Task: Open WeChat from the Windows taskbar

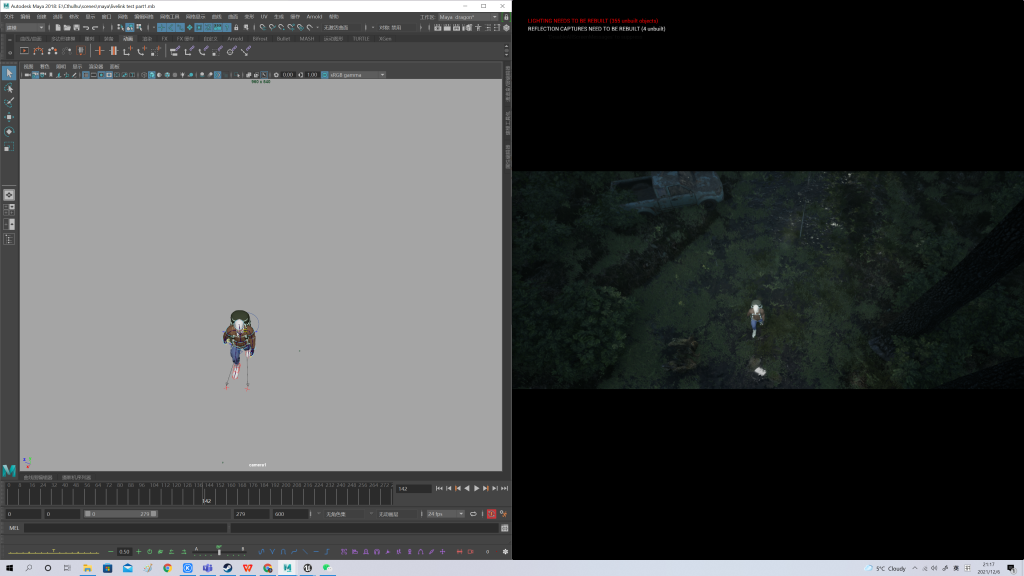Action: tap(327, 568)
